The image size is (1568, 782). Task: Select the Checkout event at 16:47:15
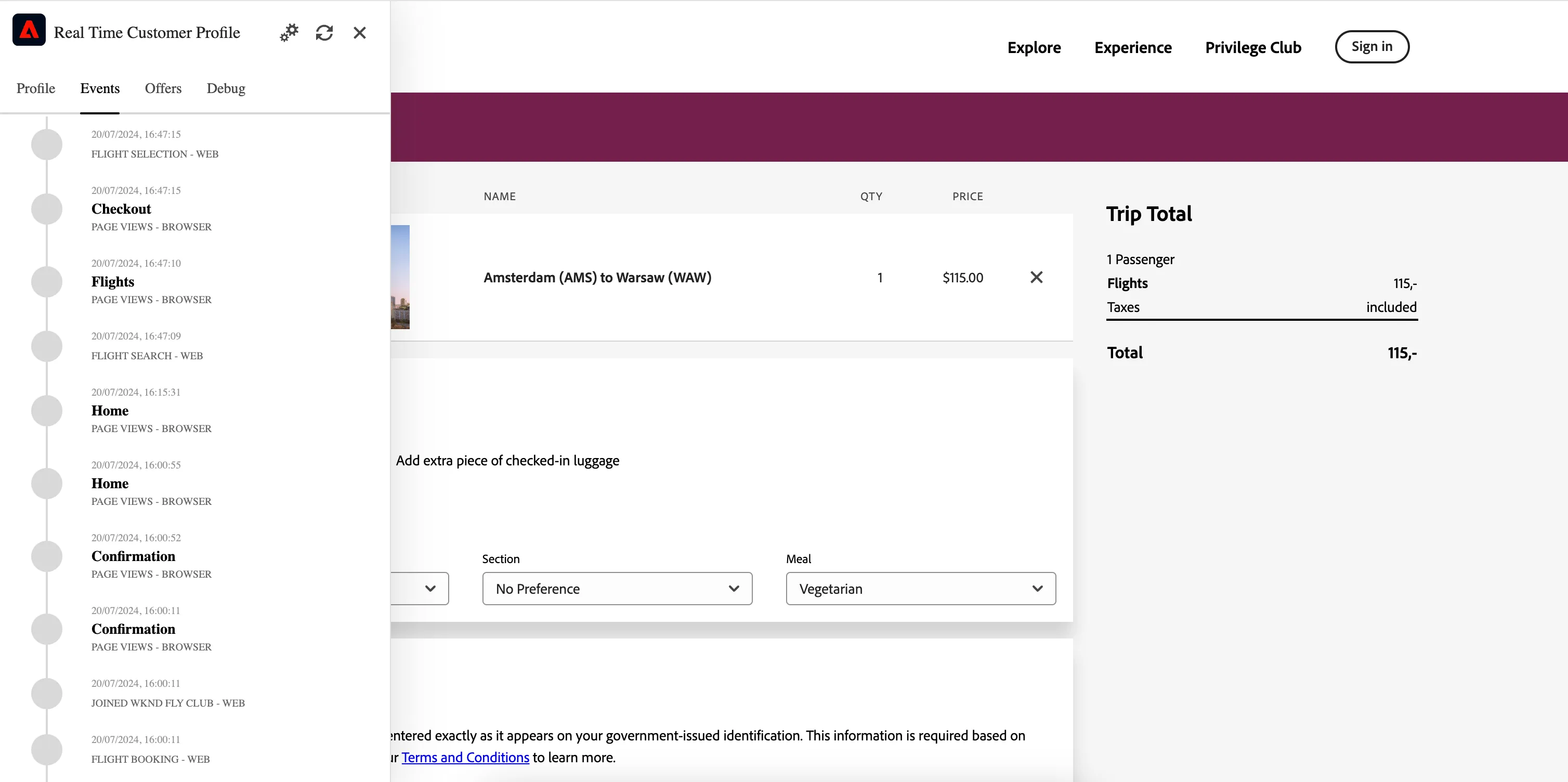click(152, 208)
